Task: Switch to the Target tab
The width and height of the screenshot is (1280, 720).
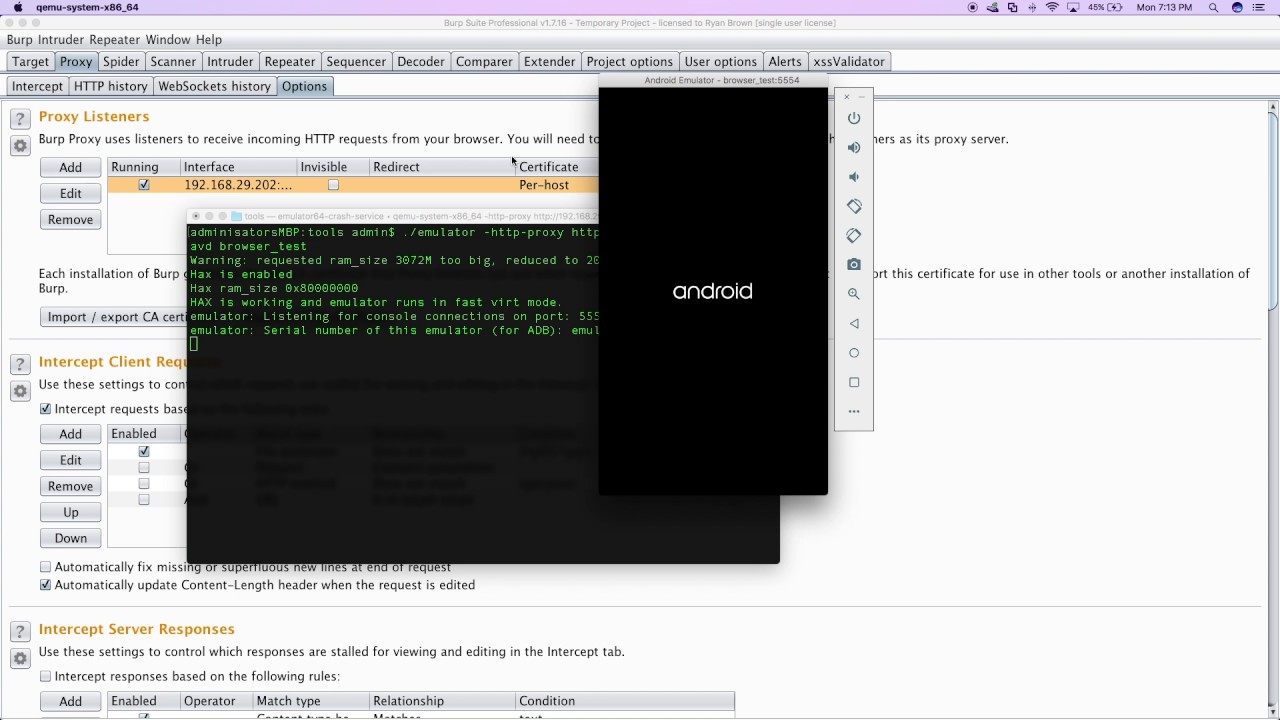Action: [30, 62]
